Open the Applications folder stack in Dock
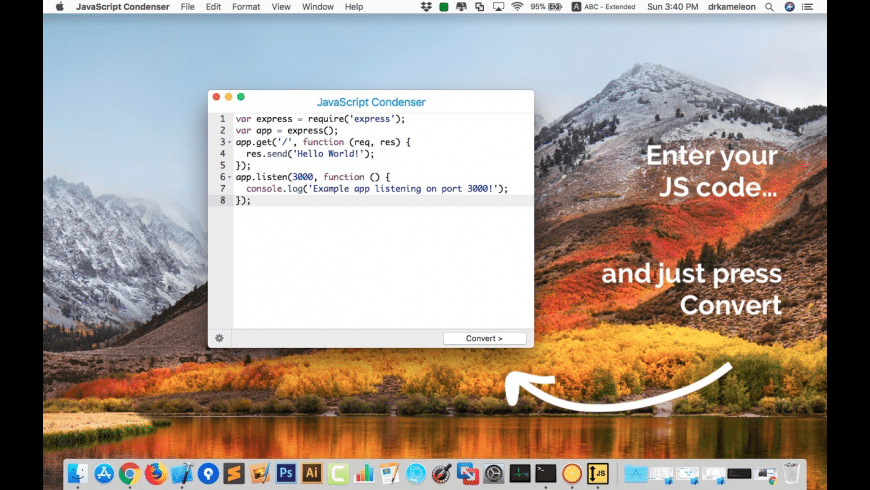 (635, 473)
